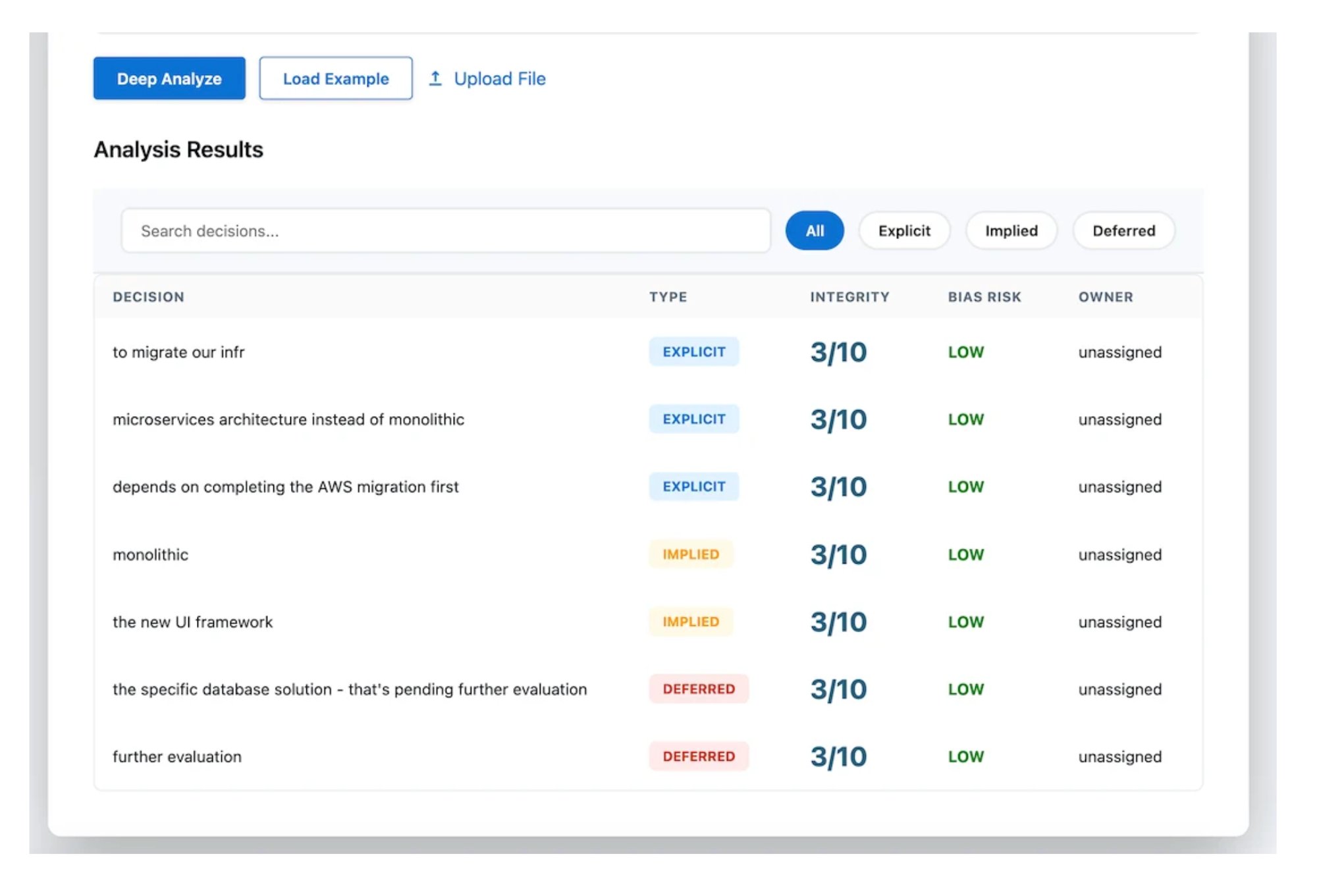This screenshot has width=1317, height=896.
Task: Click the Load Example button
Action: click(x=335, y=78)
